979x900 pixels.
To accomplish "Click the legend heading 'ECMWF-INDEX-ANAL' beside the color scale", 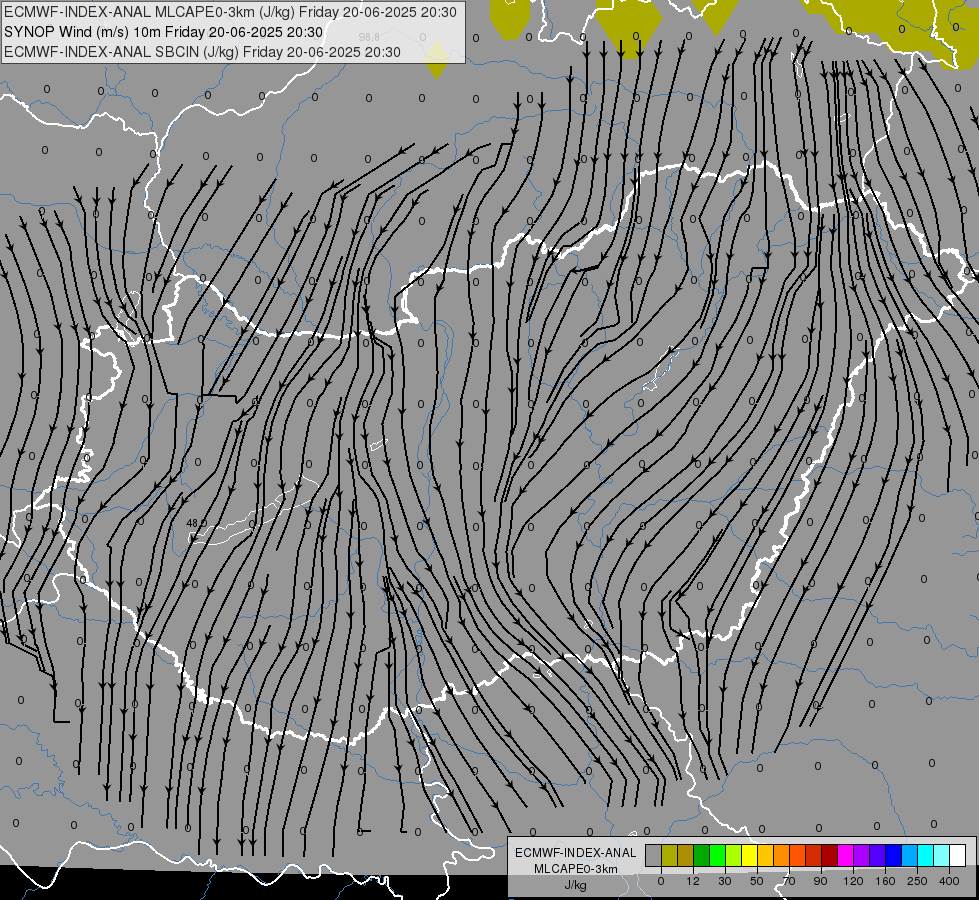I will pos(576,853).
